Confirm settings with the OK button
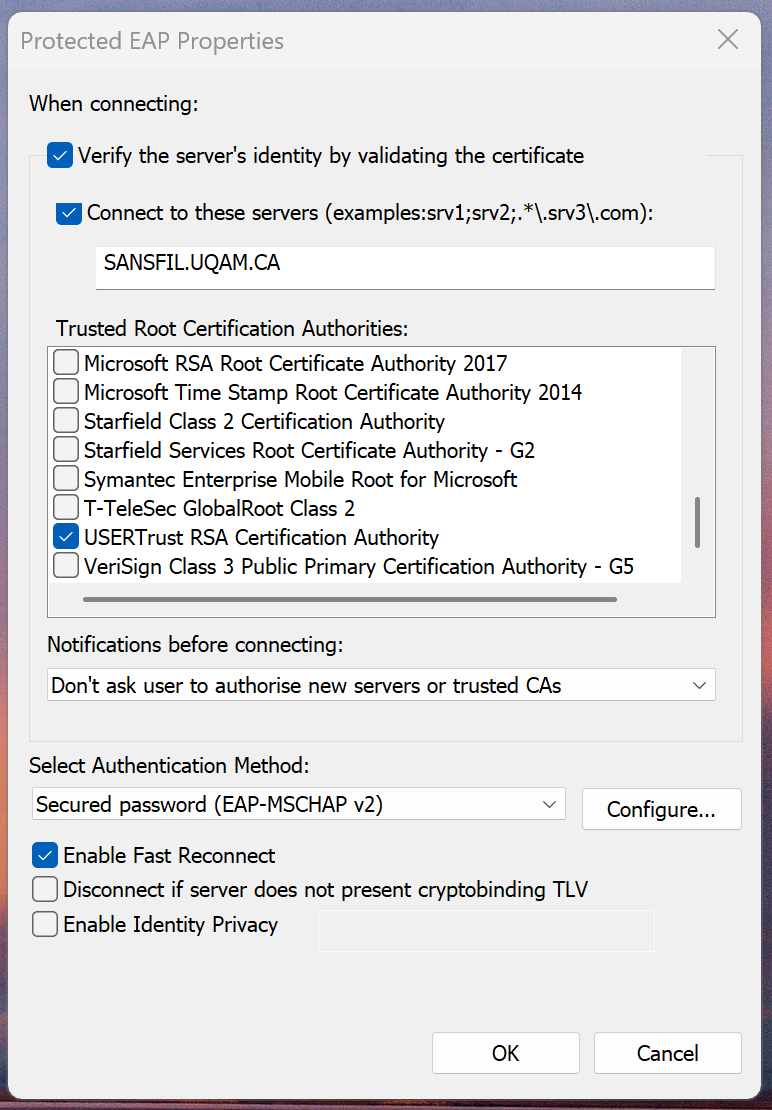Viewport: 772px width, 1110px height. [x=506, y=1053]
